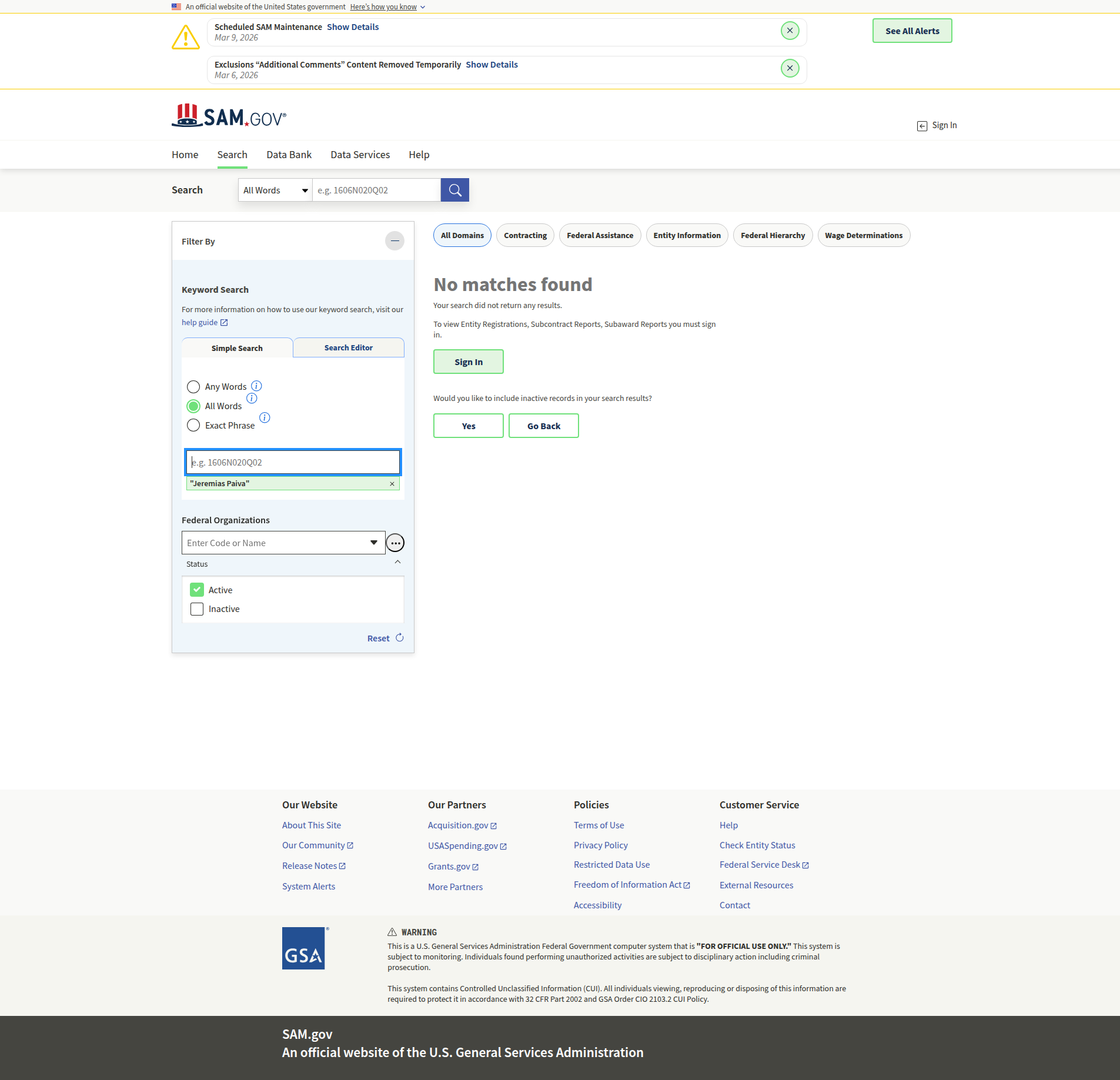Image resolution: width=1120 pixels, height=1080 pixels.
Task: Dismiss the Exclusions content removed alert
Action: (790, 68)
